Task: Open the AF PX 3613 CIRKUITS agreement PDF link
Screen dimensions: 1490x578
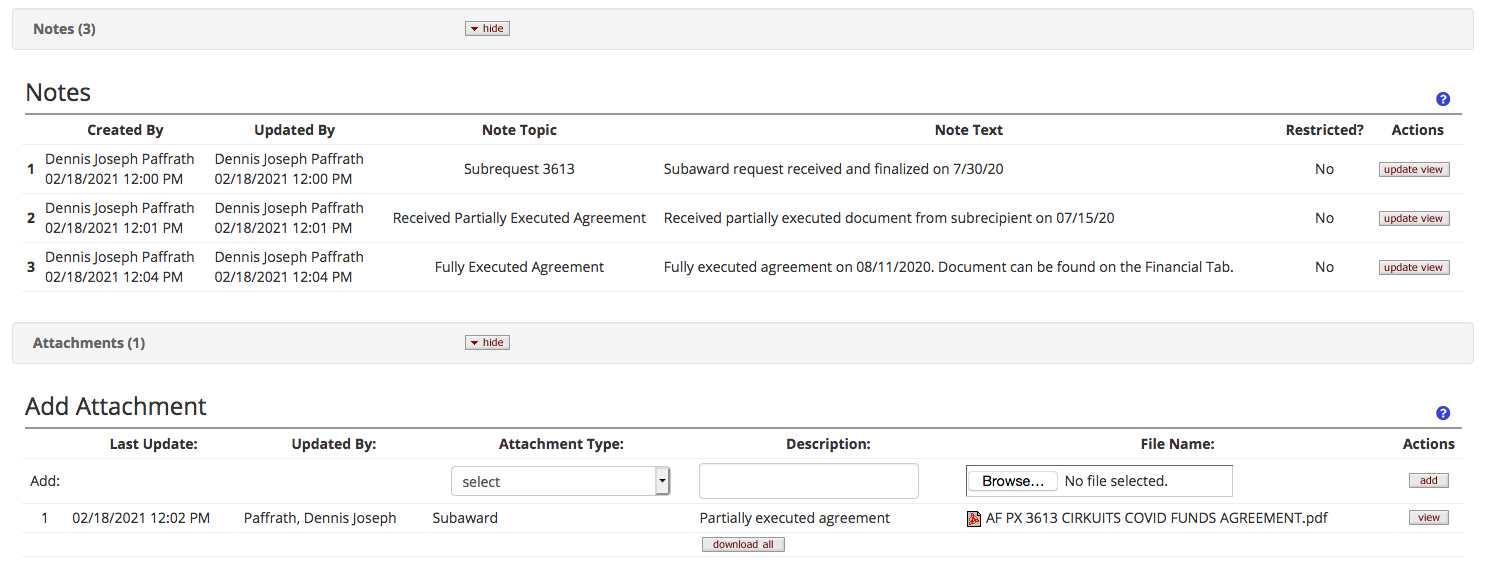Action: click(x=1156, y=518)
